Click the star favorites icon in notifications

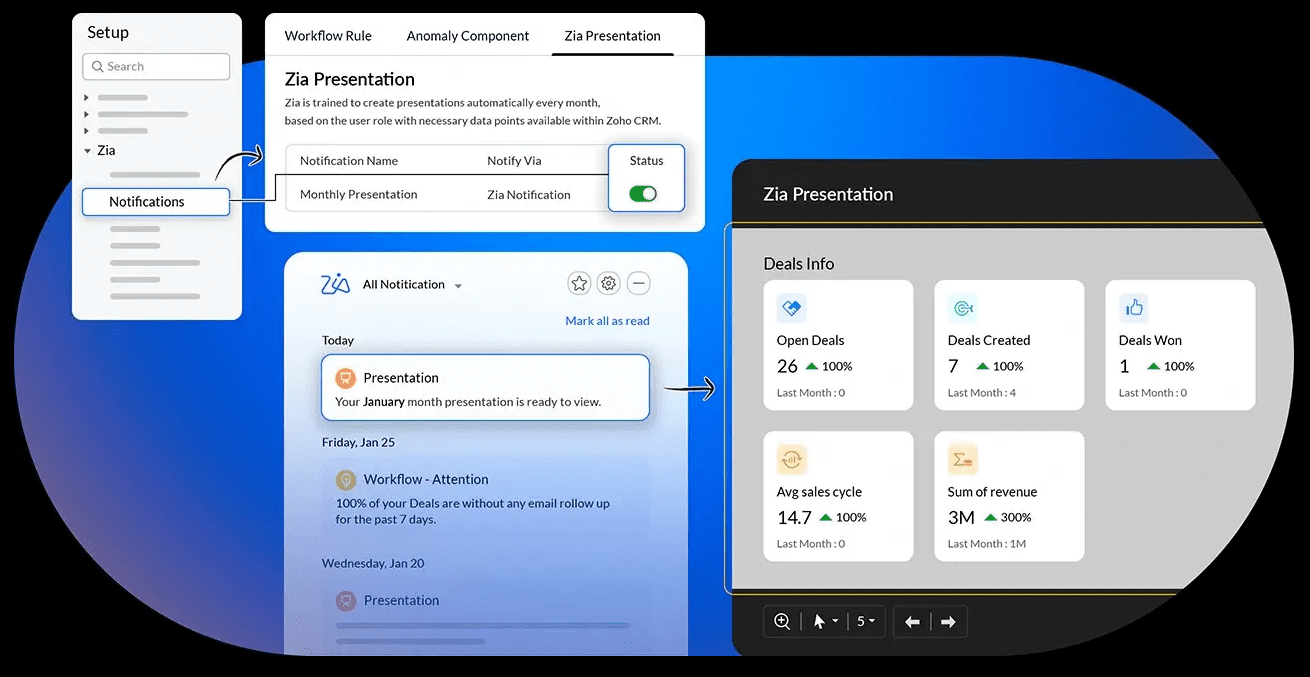pyautogui.click(x=579, y=284)
